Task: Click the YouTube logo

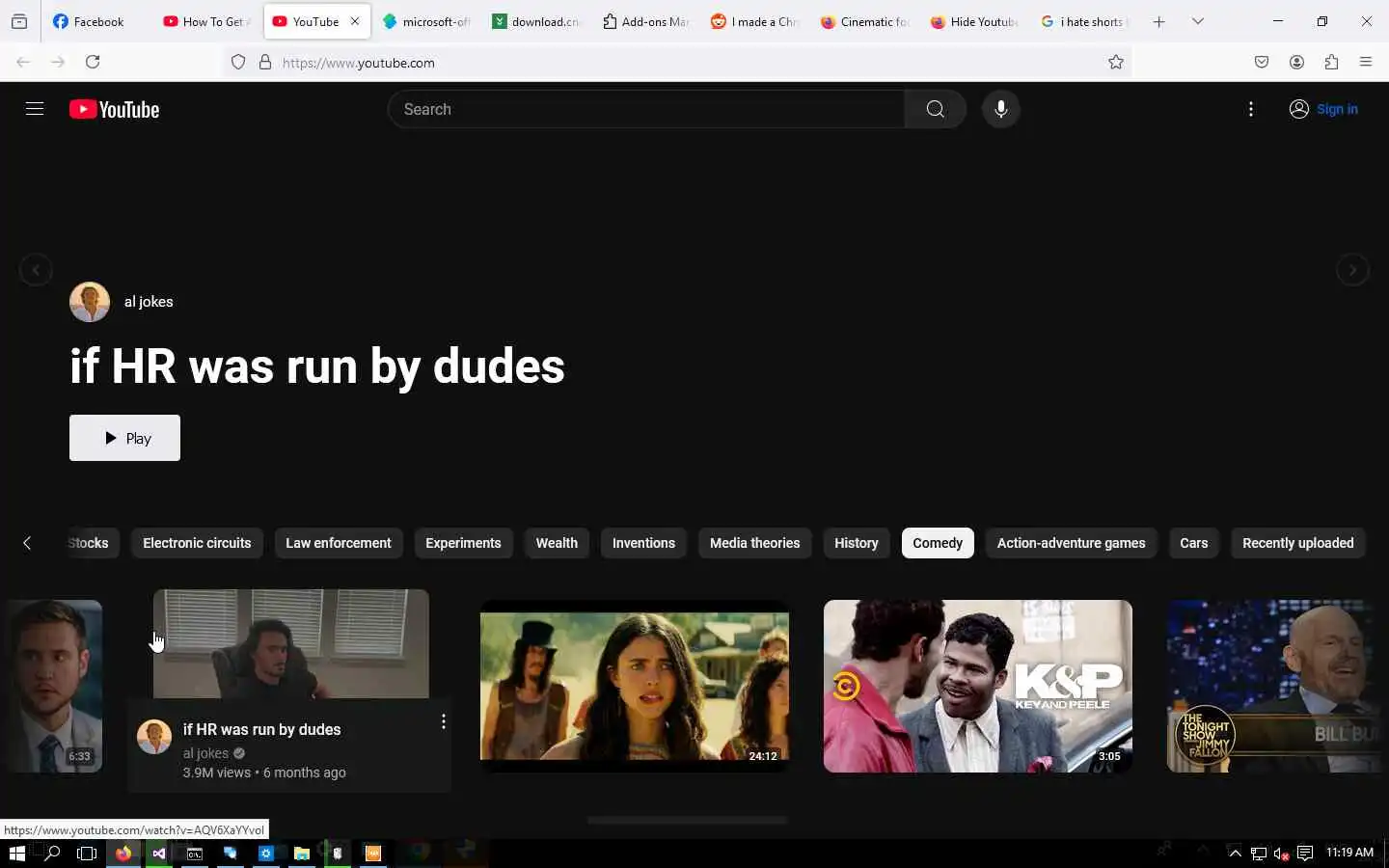Action: pos(114,110)
